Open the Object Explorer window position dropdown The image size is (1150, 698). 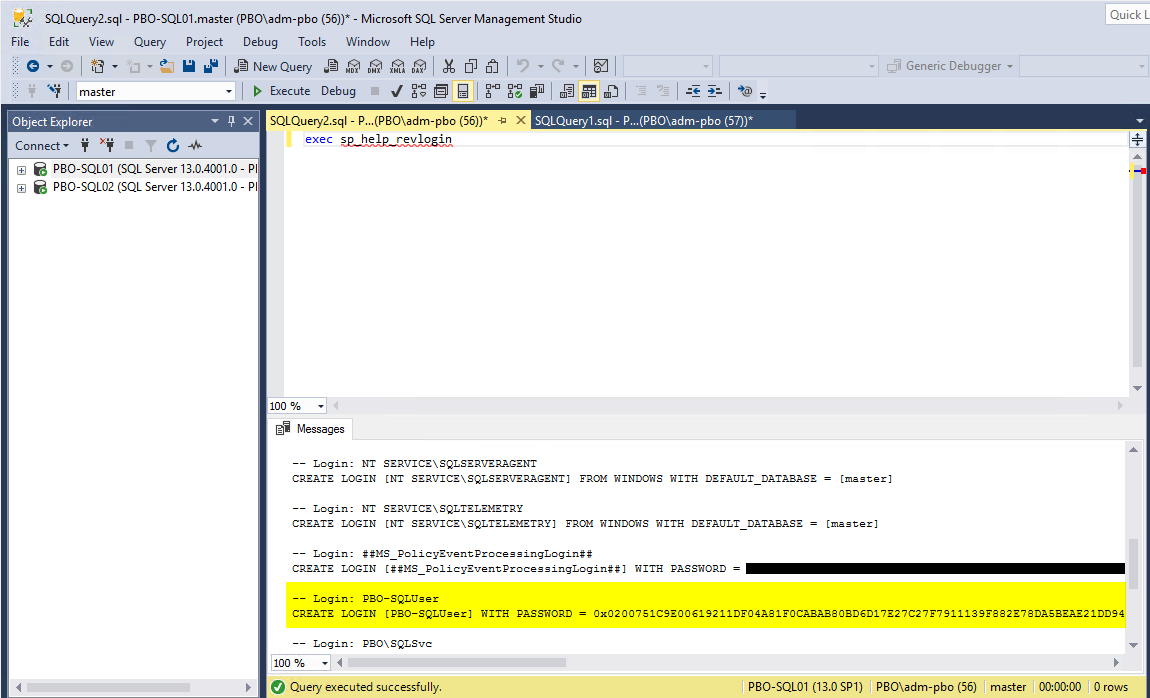tap(215, 121)
